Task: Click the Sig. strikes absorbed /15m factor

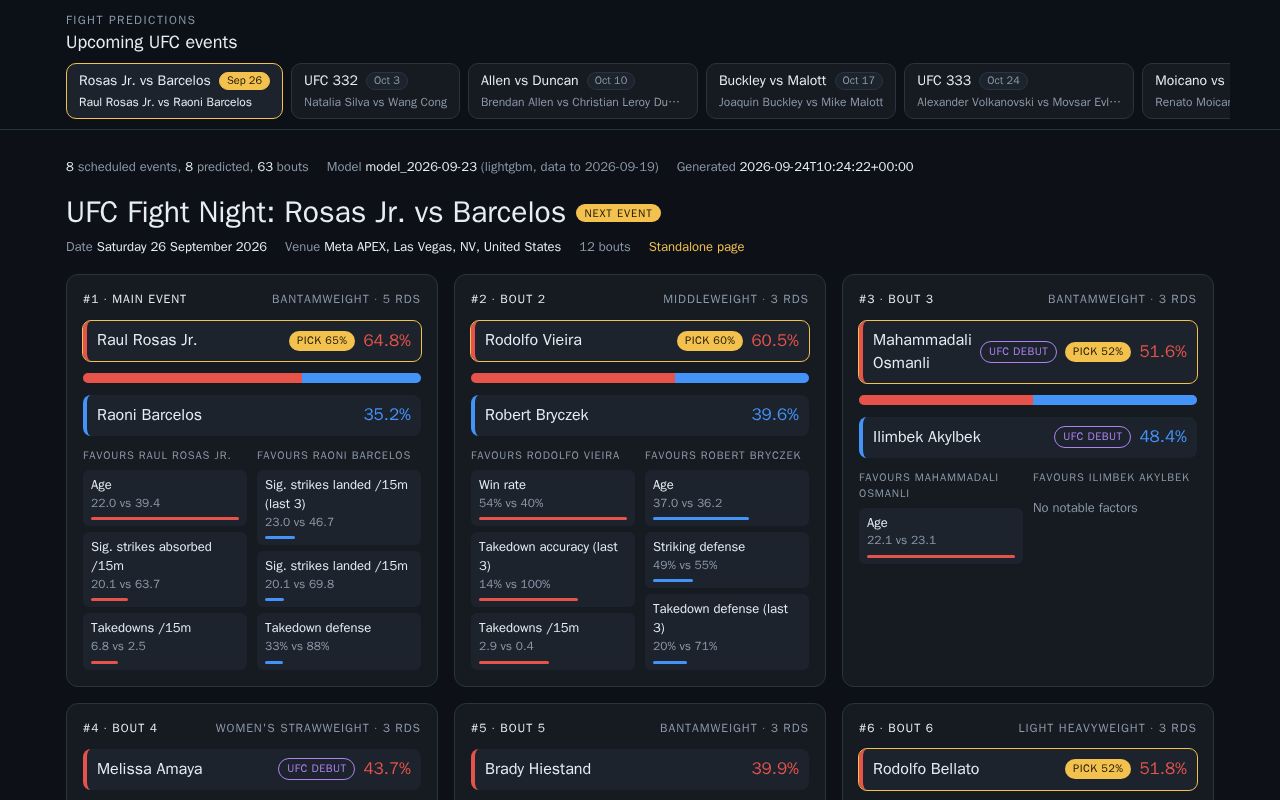Action: [165, 569]
